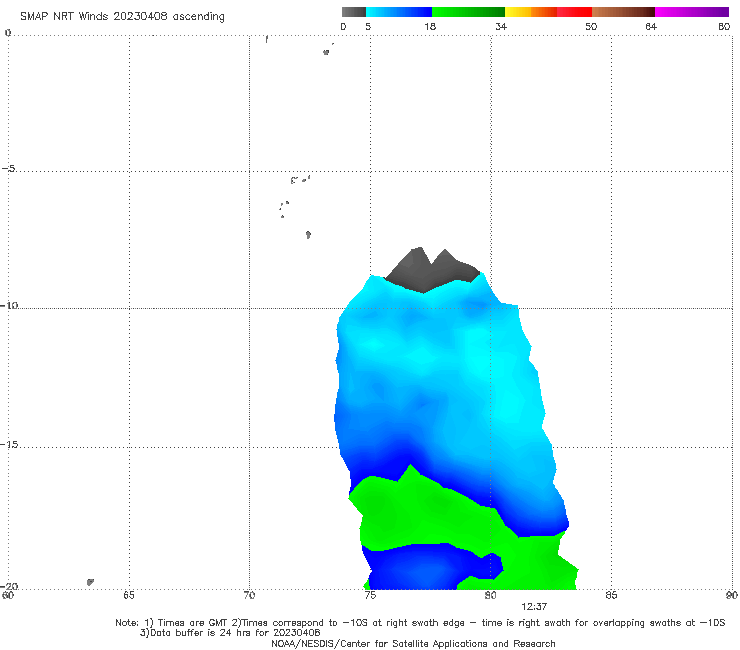Click the longitude axis label "60"

click(8, 595)
